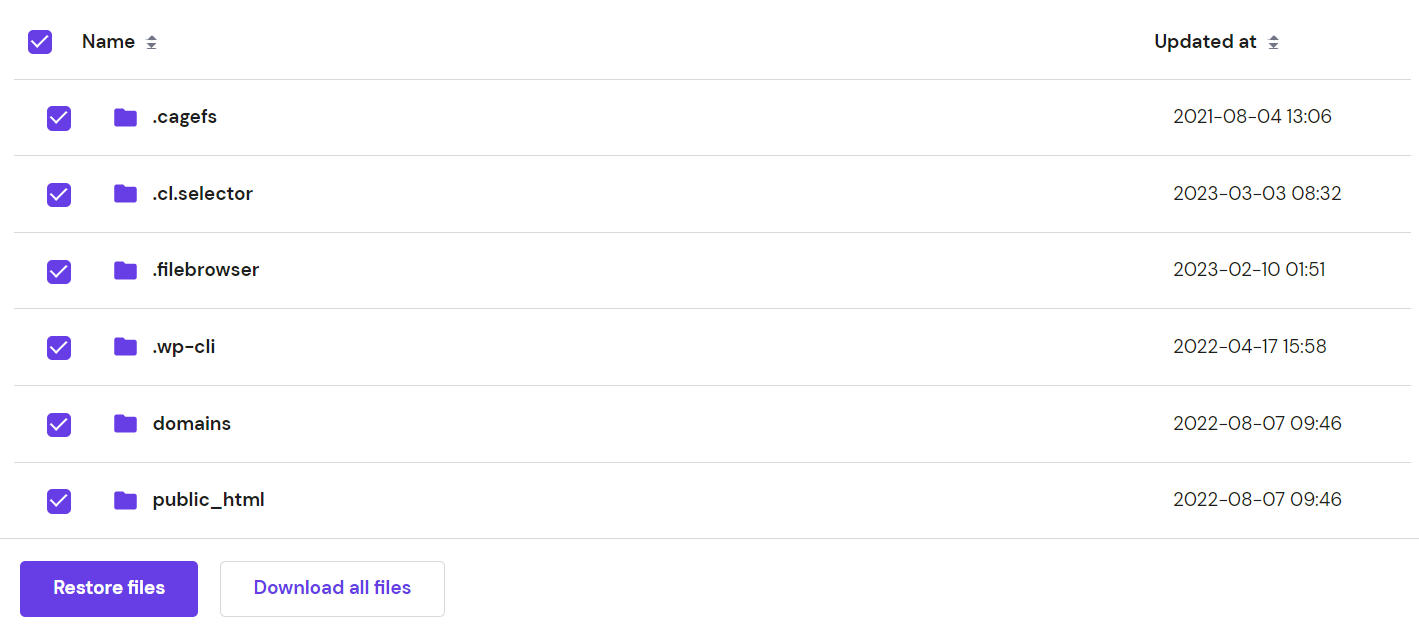Click the .cagefs folder icon

(125, 117)
